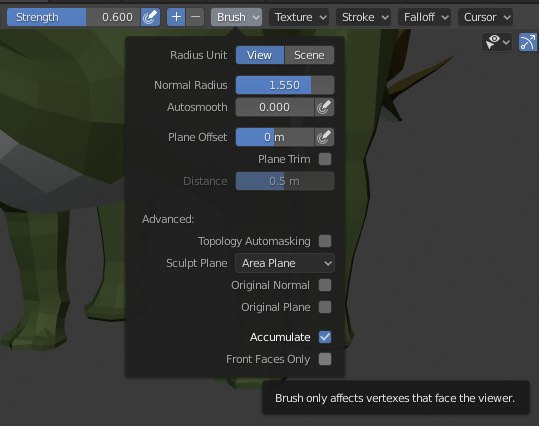Set Radius Unit to View
Screen dimensions: 539x426
point(260,55)
